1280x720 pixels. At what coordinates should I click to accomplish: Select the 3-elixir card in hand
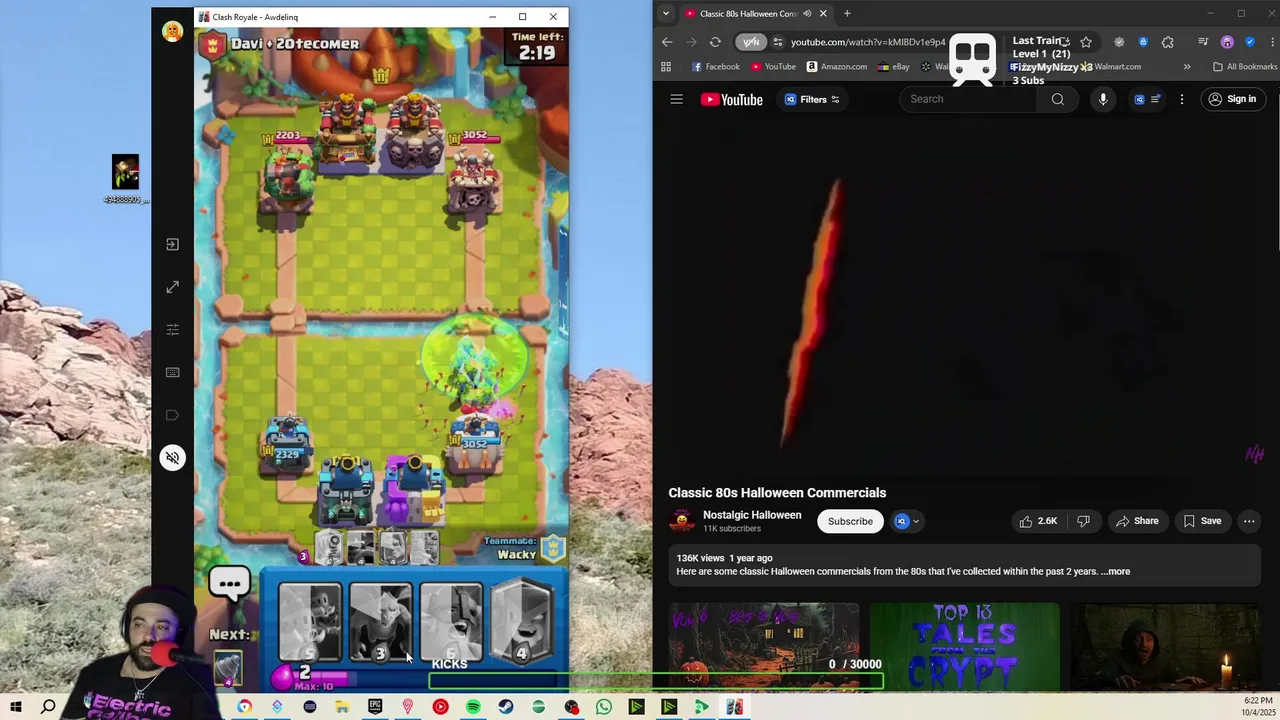(380, 623)
